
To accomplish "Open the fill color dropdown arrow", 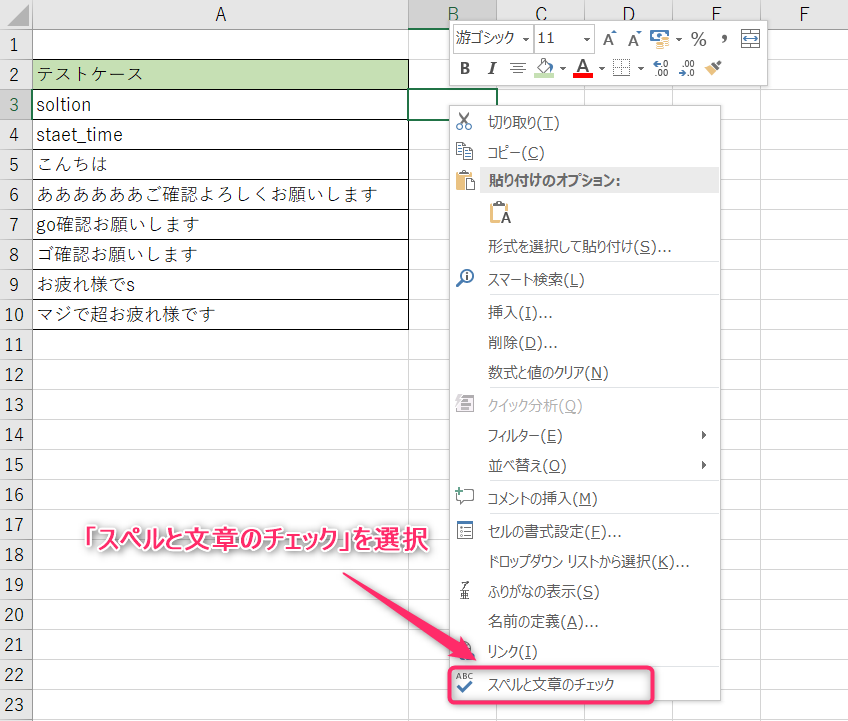I will point(562,69).
